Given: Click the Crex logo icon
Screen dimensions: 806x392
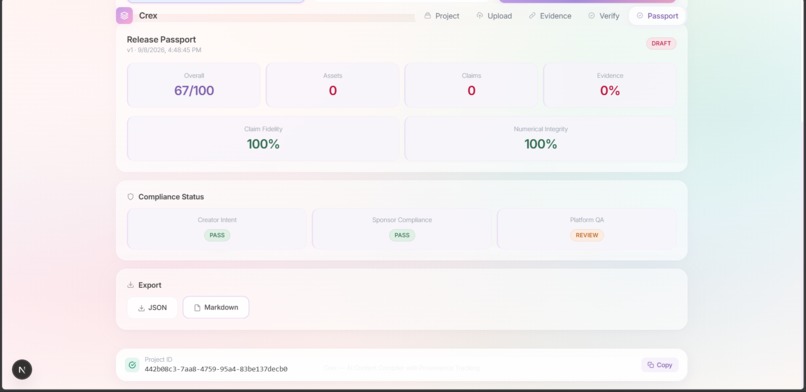Looking at the screenshot, I should point(124,15).
